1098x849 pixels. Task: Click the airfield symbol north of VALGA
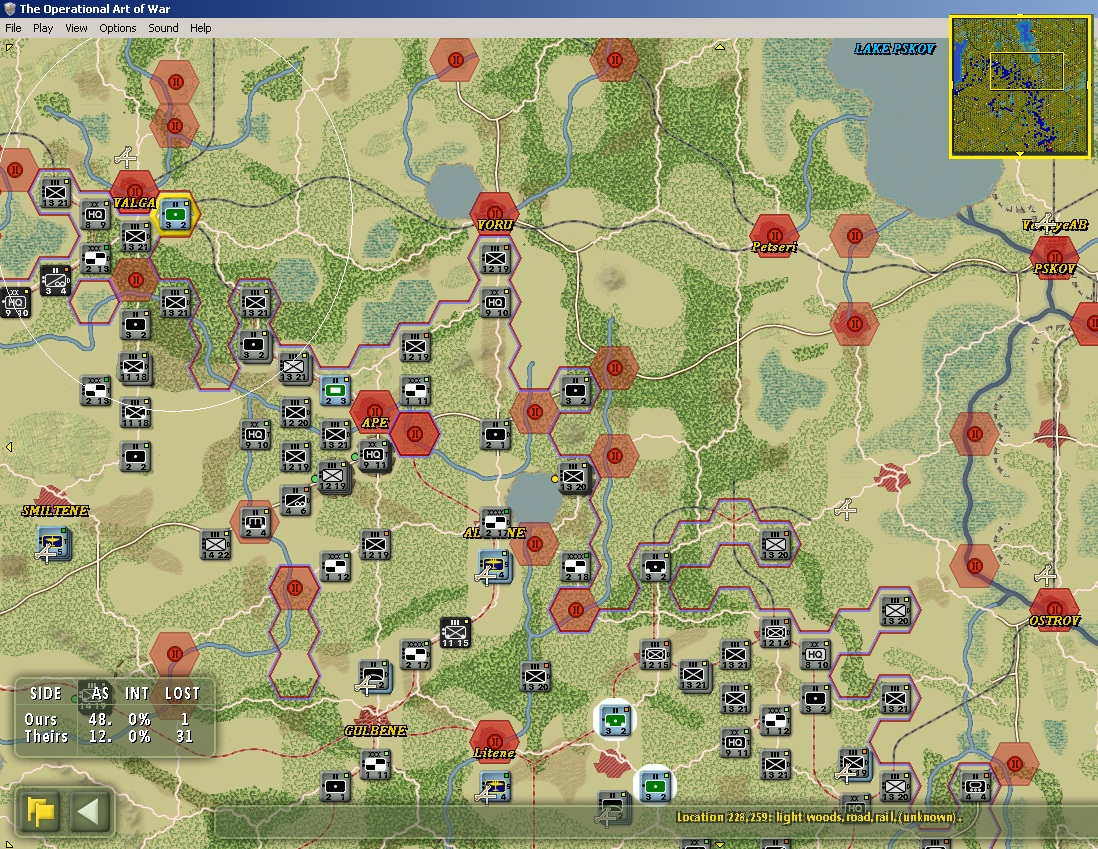coord(126,157)
